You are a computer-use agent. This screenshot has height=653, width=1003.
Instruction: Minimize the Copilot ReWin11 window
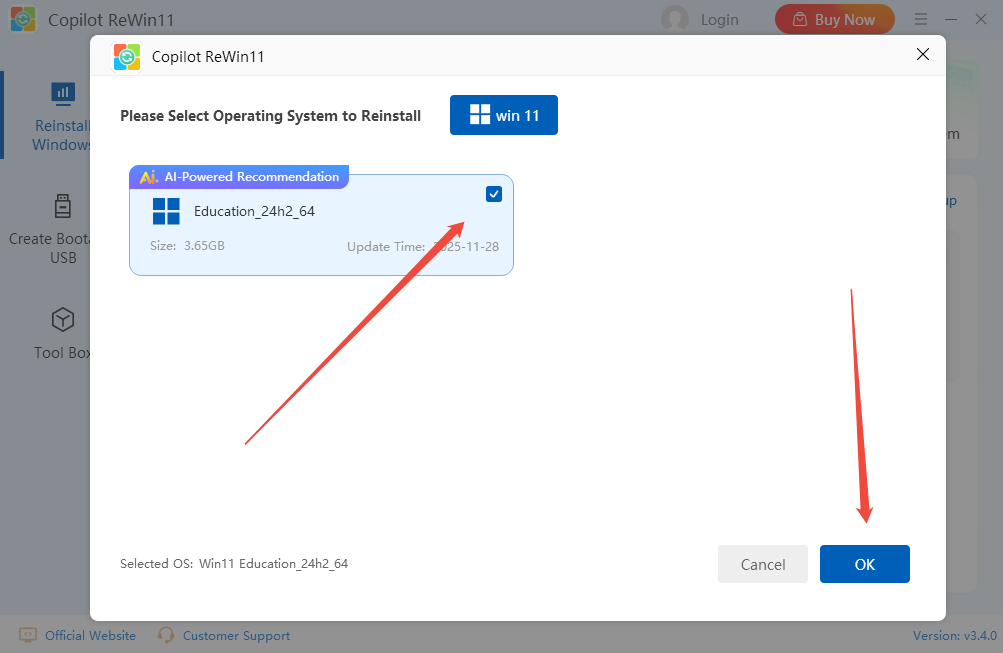[x=953, y=19]
